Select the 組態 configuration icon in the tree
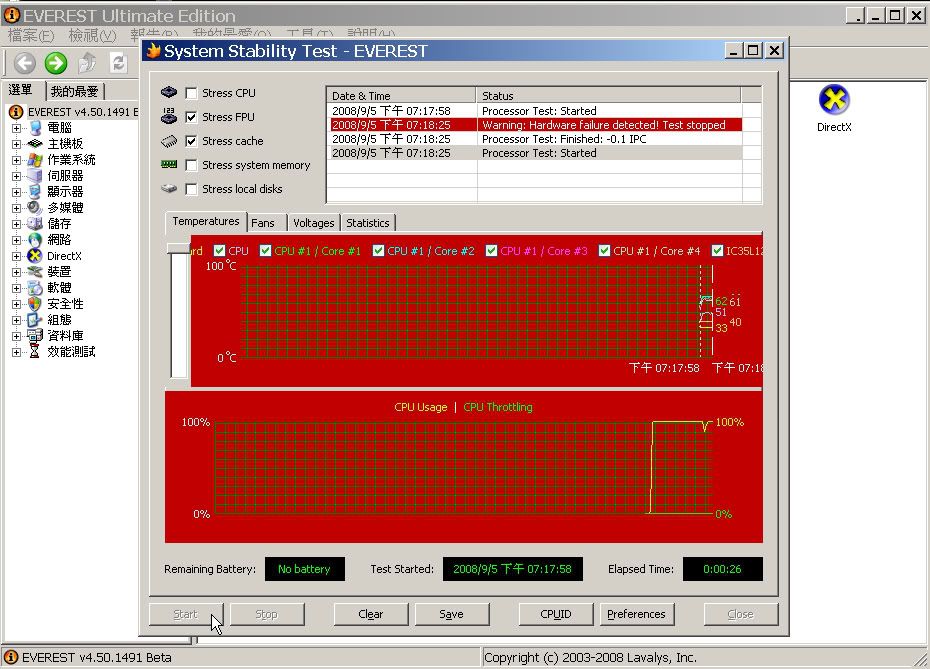This screenshot has width=930, height=669. pyautogui.click(x=35, y=320)
